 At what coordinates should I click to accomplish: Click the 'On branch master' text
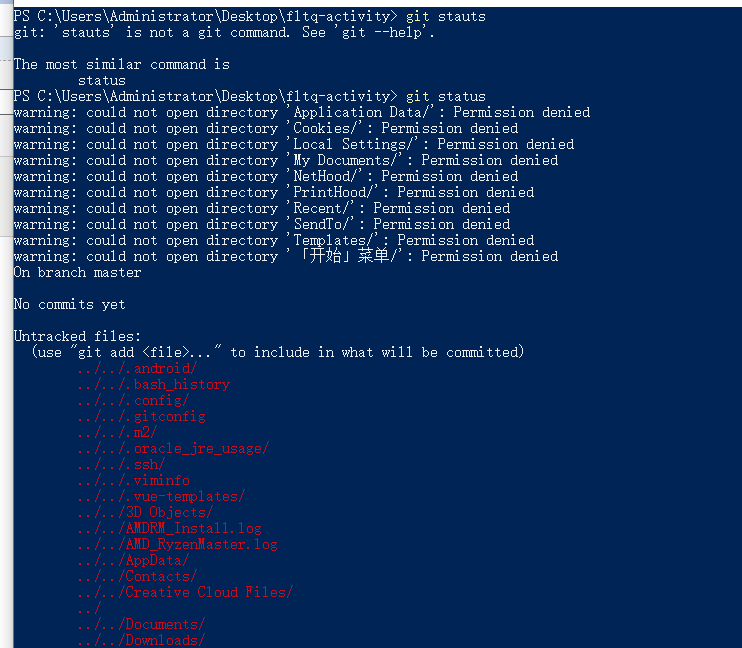click(78, 273)
